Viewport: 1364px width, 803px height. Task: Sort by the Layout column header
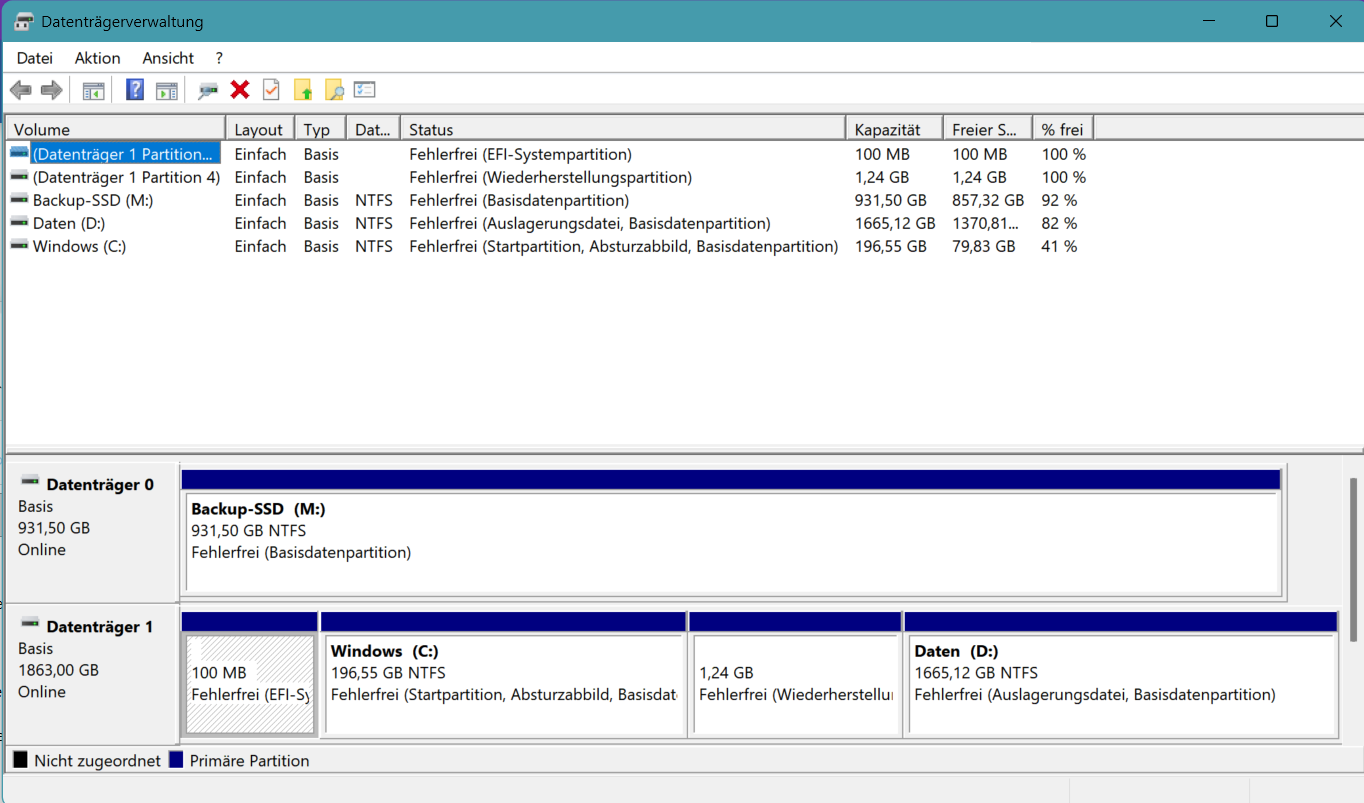(260, 129)
